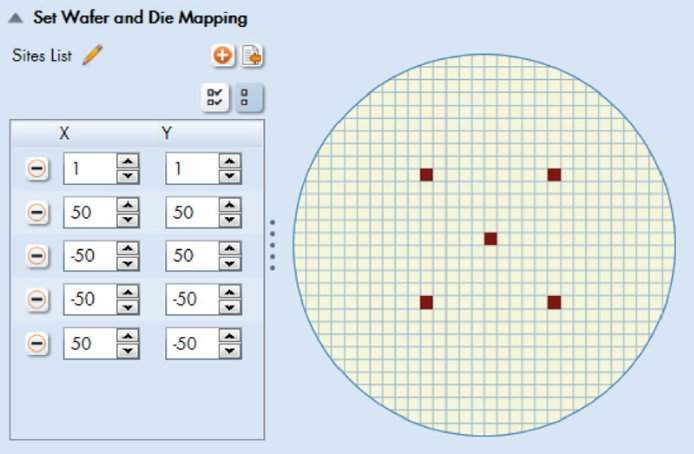Click X field of the -50, 50 row
The image size is (694, 454).
tap(90, 256)
